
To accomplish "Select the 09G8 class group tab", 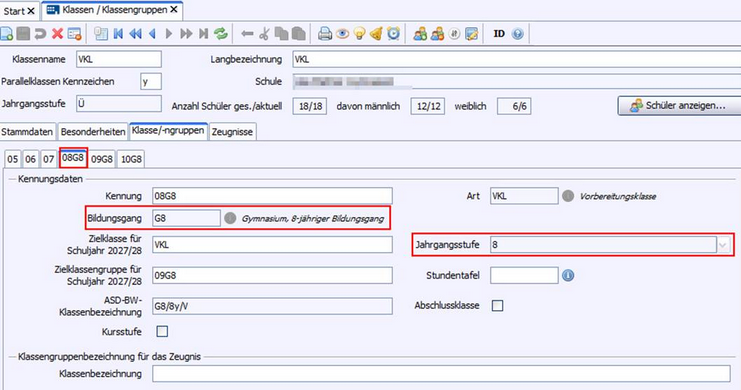I will 102,159.
